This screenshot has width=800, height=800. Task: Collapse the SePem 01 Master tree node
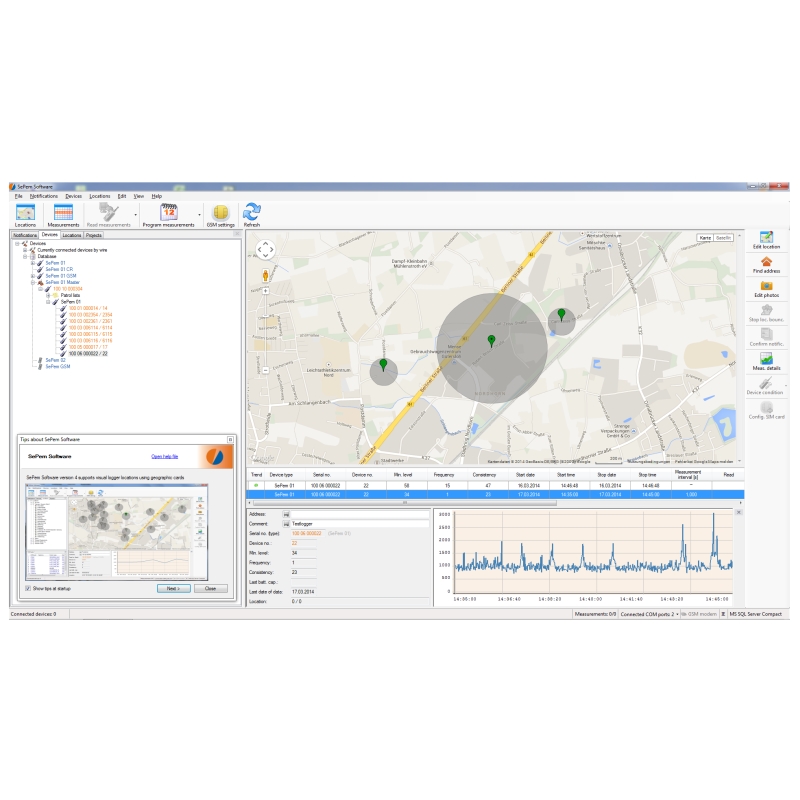coord(33,283)
